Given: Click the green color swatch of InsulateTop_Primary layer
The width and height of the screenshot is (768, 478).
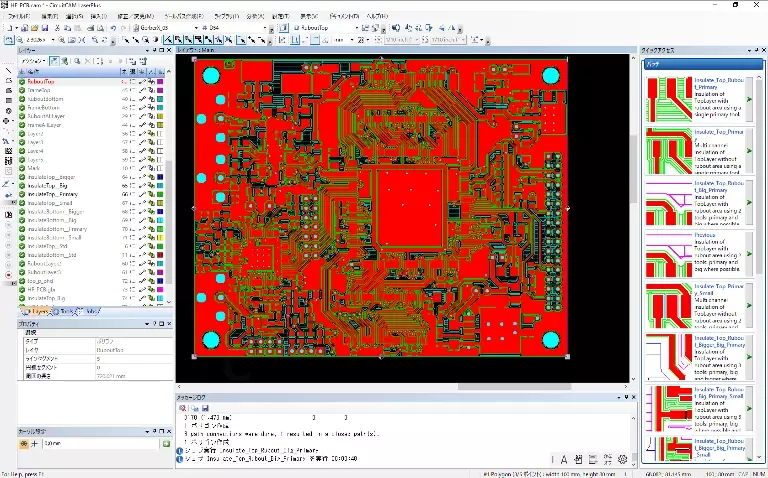Looking at the screenshot, I should pyautogui.click(x=160, y=194).
